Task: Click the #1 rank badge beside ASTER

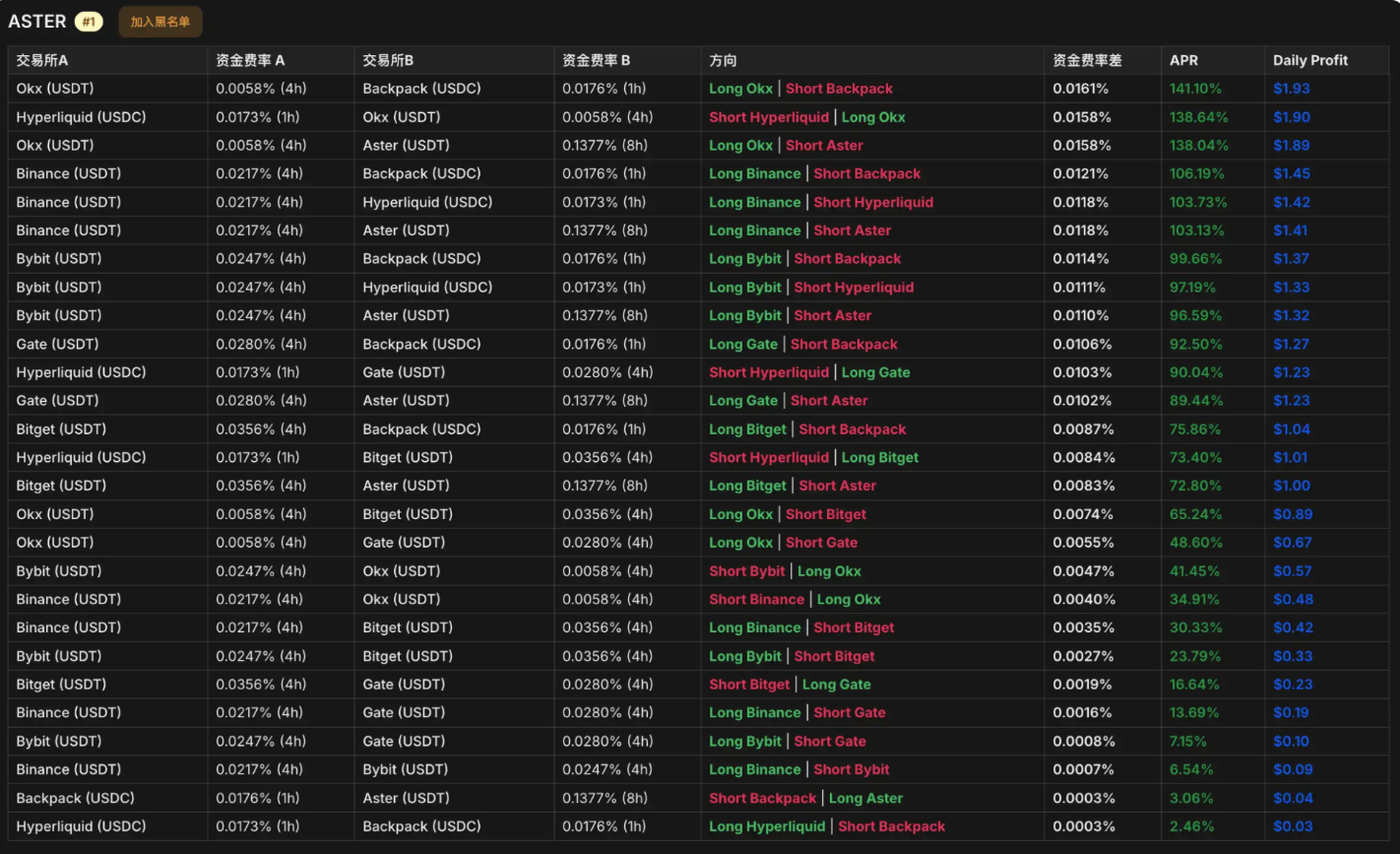Action: click(x=89, y=22)
